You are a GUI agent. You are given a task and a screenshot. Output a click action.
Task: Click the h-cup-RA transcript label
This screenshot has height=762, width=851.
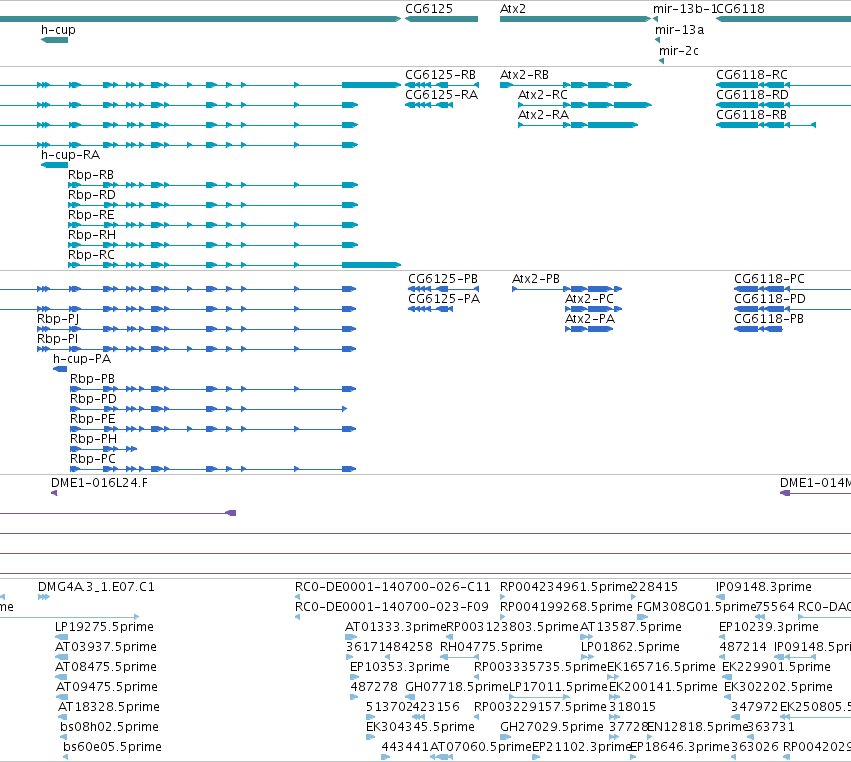[71, 155]
